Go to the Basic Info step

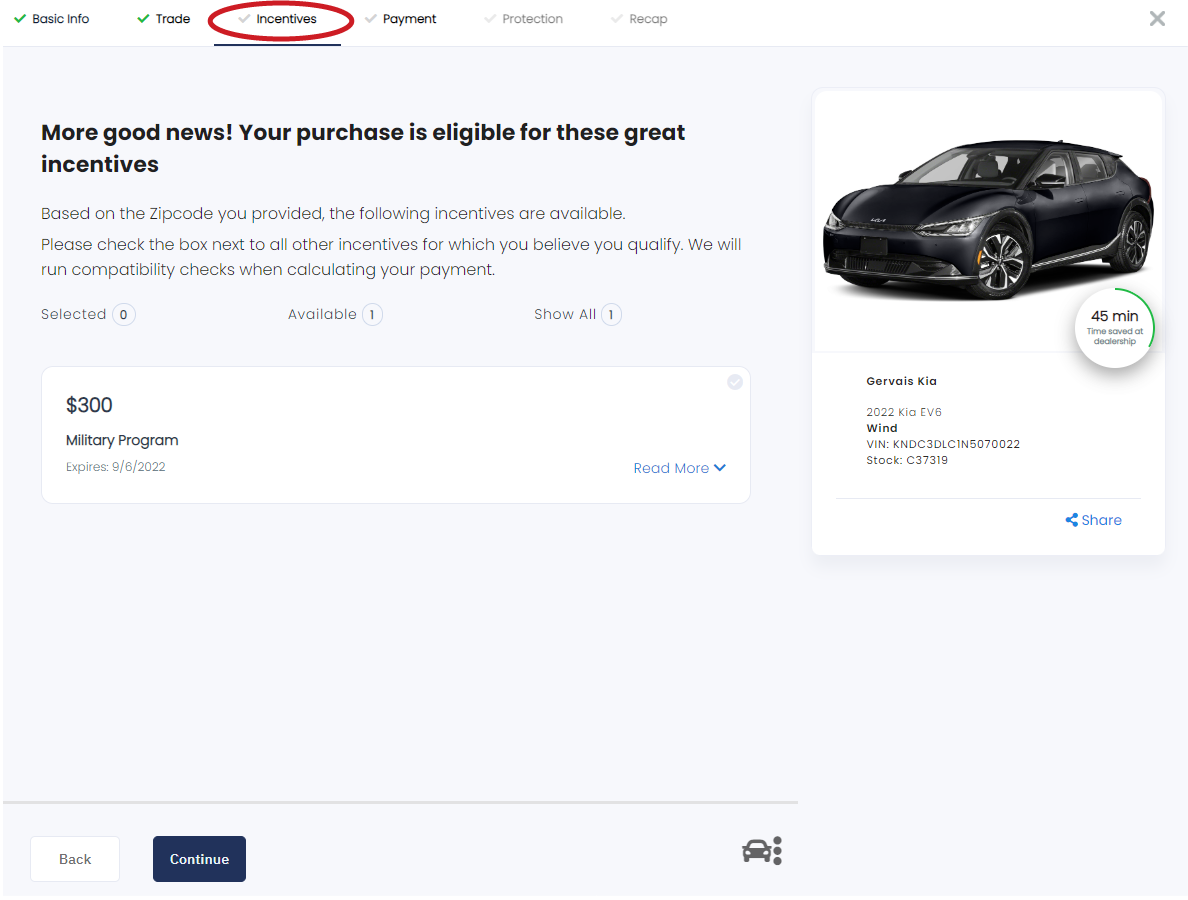pos(52,19)
